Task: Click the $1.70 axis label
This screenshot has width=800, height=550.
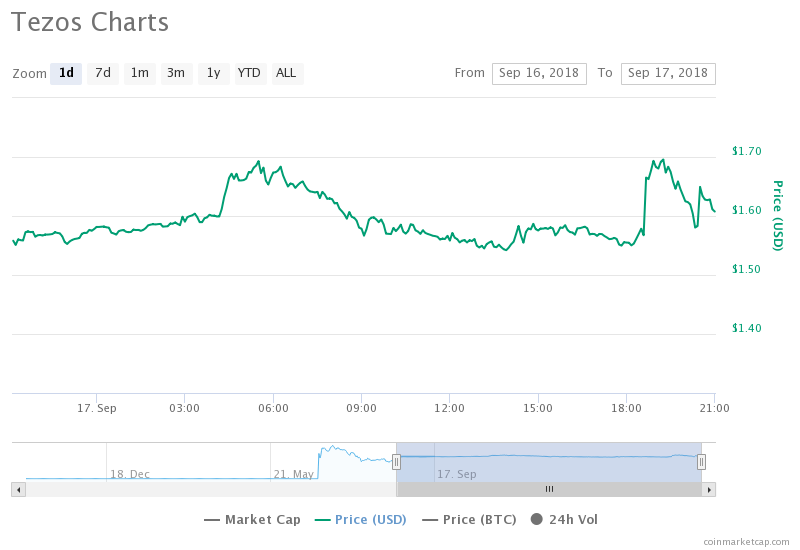Action: pyautogui.click(x=746, y=151)
